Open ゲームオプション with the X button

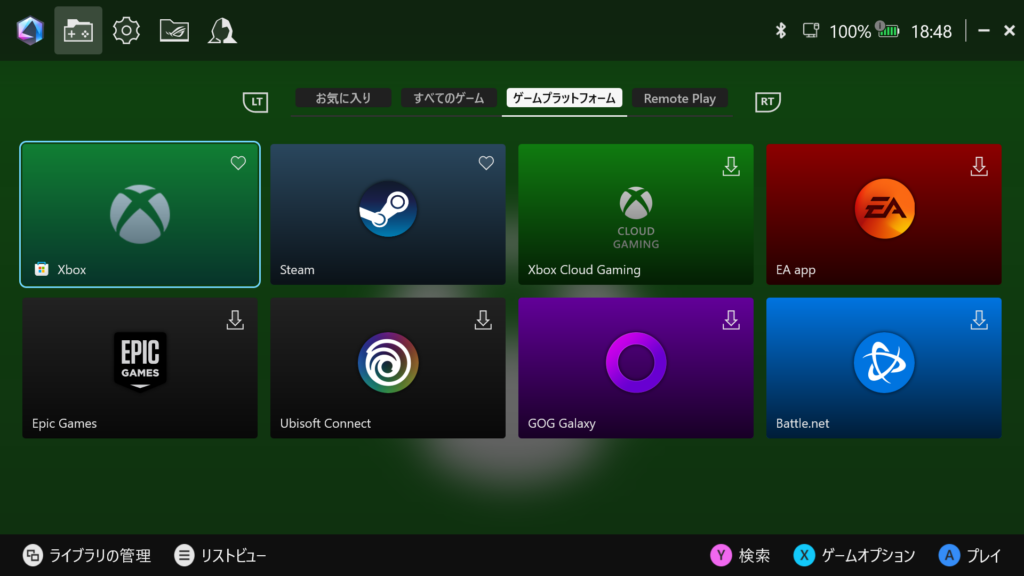click(x=855, y=555)
